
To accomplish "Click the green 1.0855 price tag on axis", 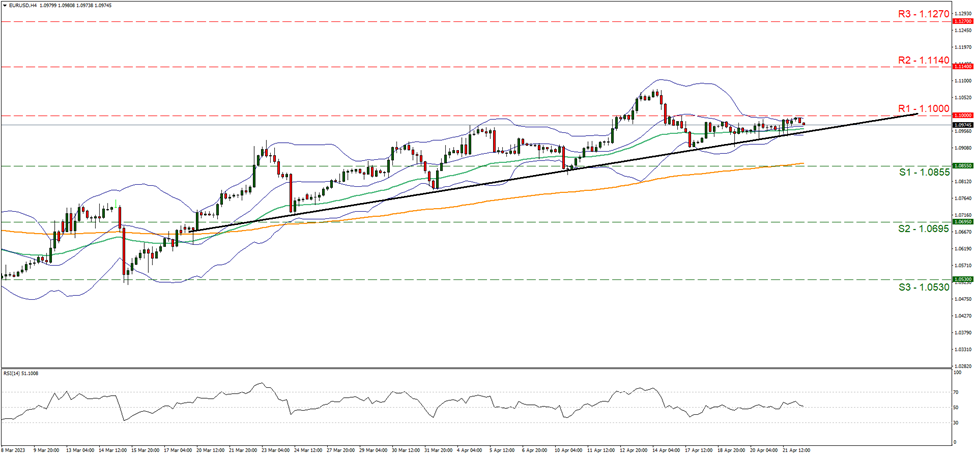I will click(961, 166).
